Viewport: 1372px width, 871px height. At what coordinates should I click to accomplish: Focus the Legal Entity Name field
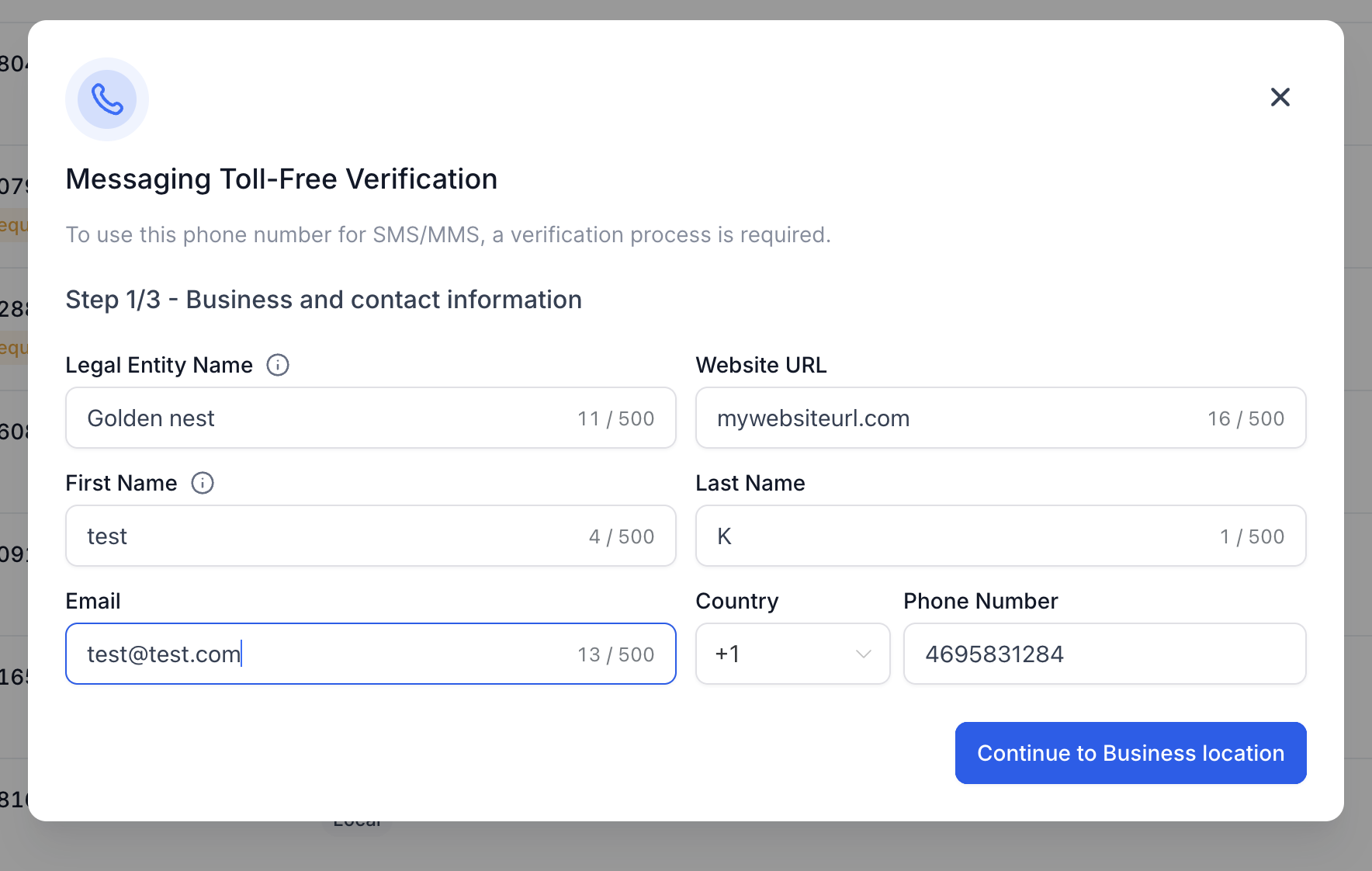pyautogui.click(x=371, y=418)
